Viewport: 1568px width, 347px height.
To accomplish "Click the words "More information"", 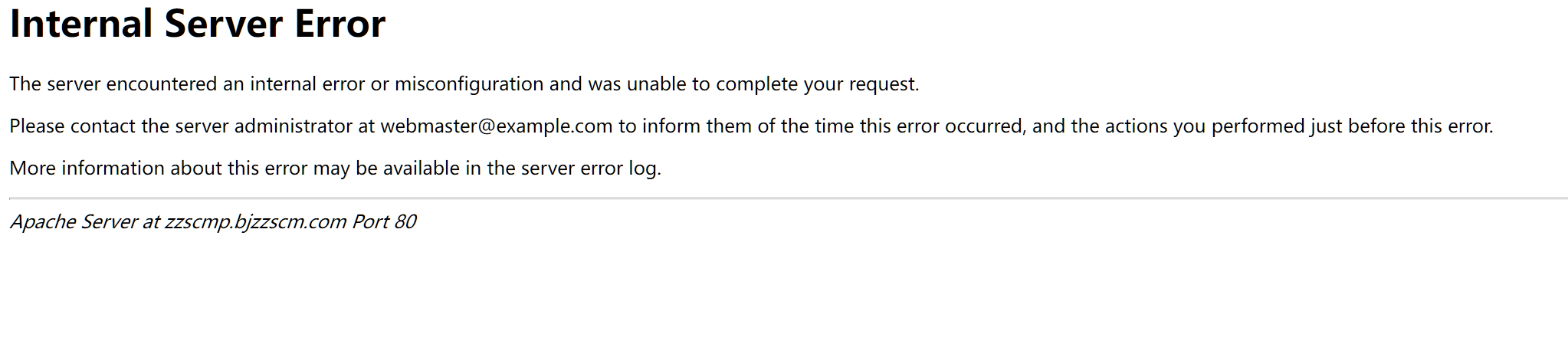I will coord(87,169).
